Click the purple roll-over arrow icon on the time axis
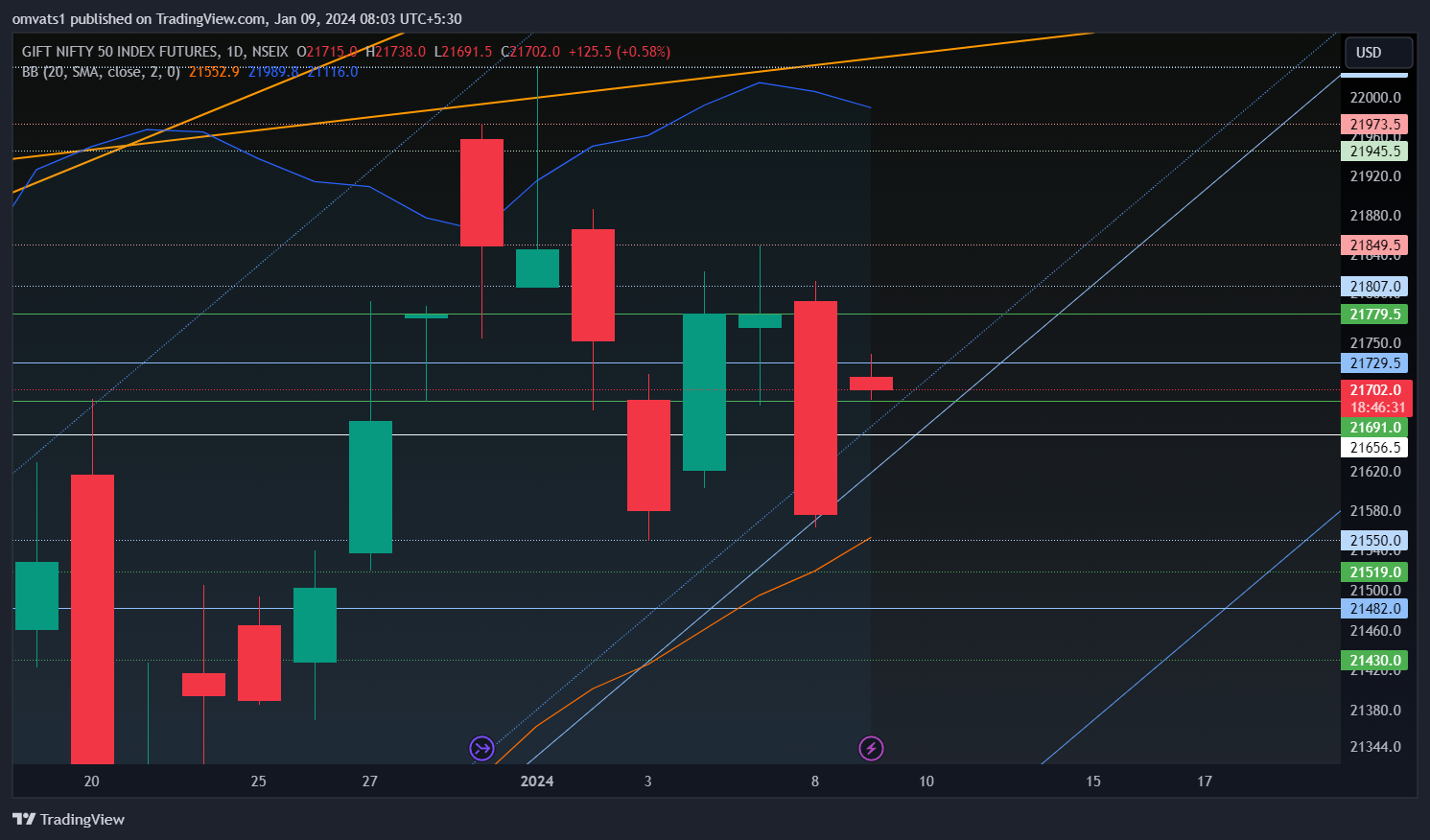This screenshot has height=840, width=1430. pyautogui.click(x=481, y=748)
